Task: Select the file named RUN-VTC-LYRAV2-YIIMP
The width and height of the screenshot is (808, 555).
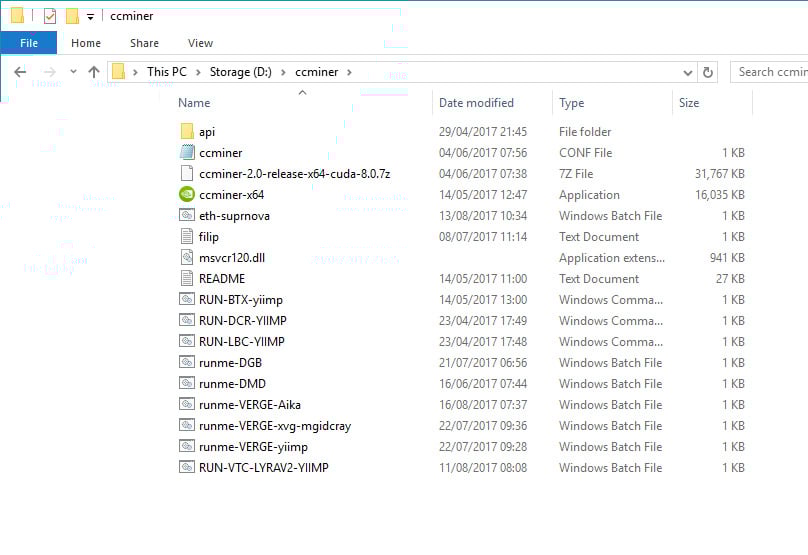Action: pos(264,468)
